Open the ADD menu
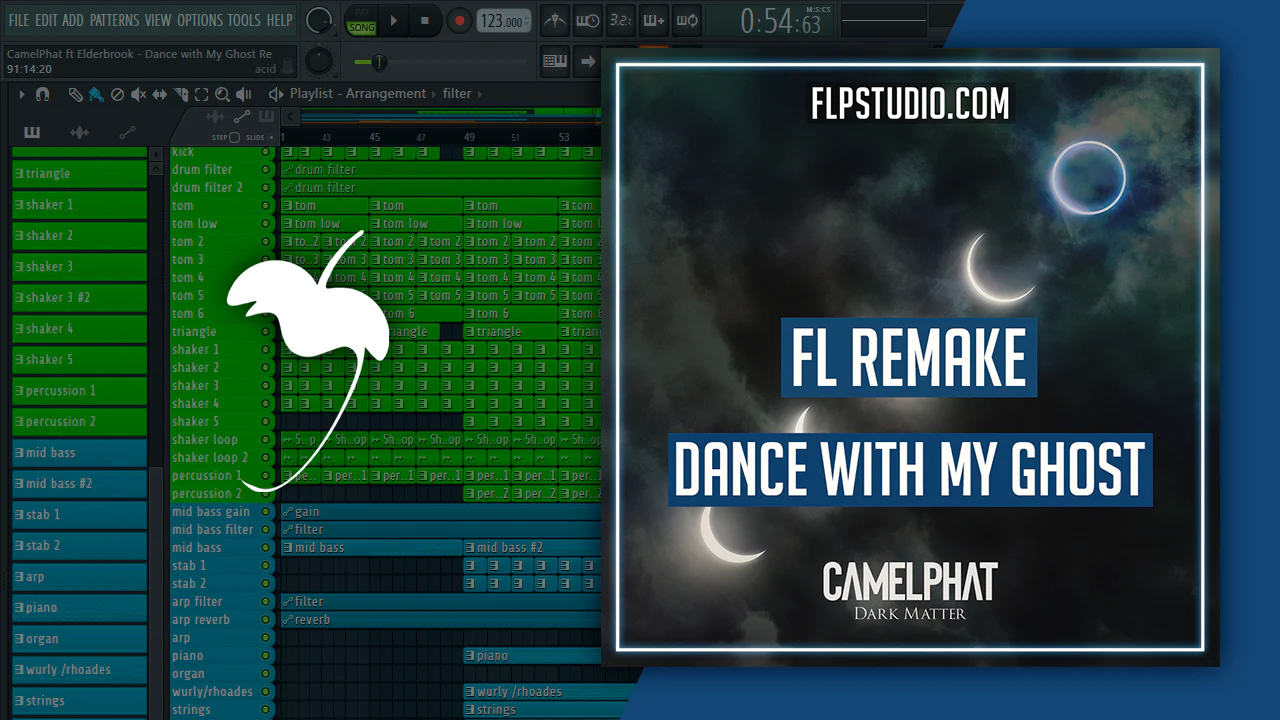Screen dimensions: 1280x720 (x=73, y=20)
